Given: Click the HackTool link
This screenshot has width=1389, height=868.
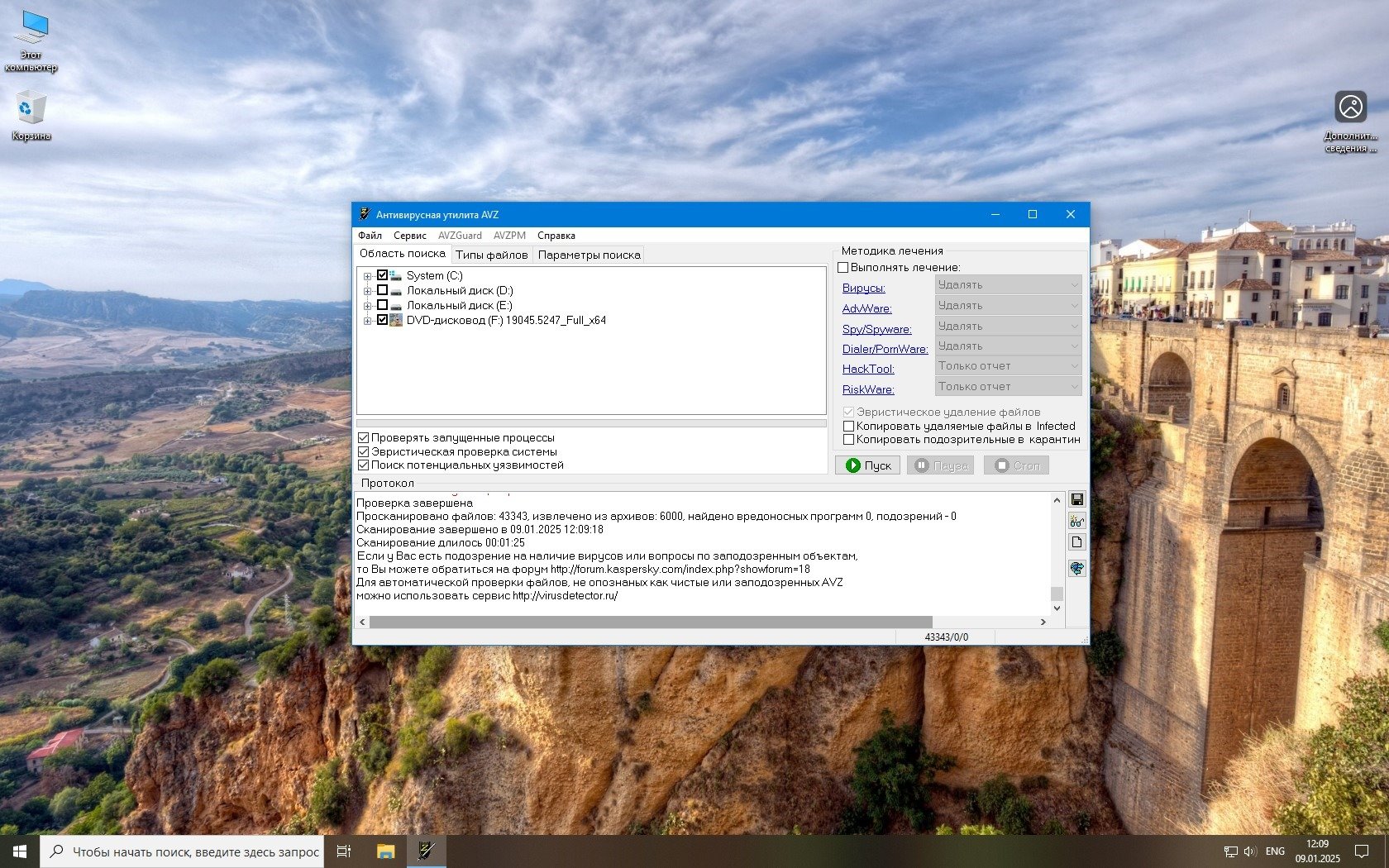Looking at the screenshot, I should [x=869, y=369].
